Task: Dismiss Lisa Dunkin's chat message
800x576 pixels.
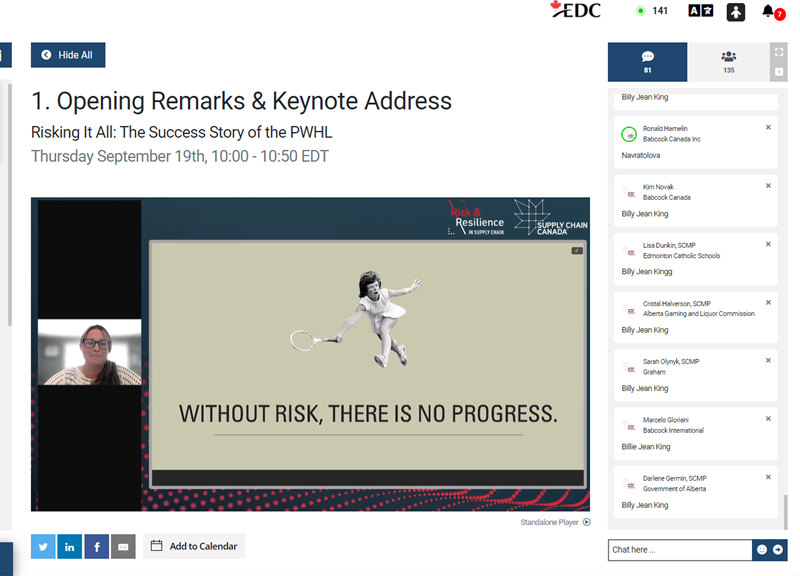Action: (x=768, y=244)
